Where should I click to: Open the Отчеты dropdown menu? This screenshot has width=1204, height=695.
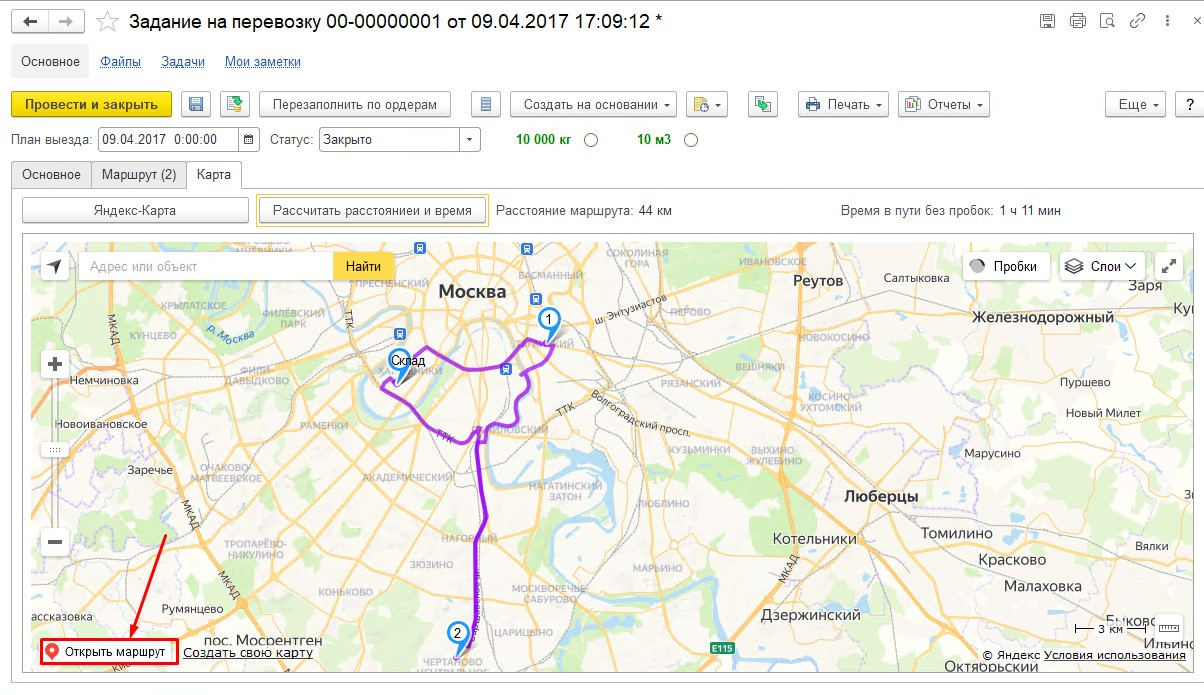(x=944, y=104)
